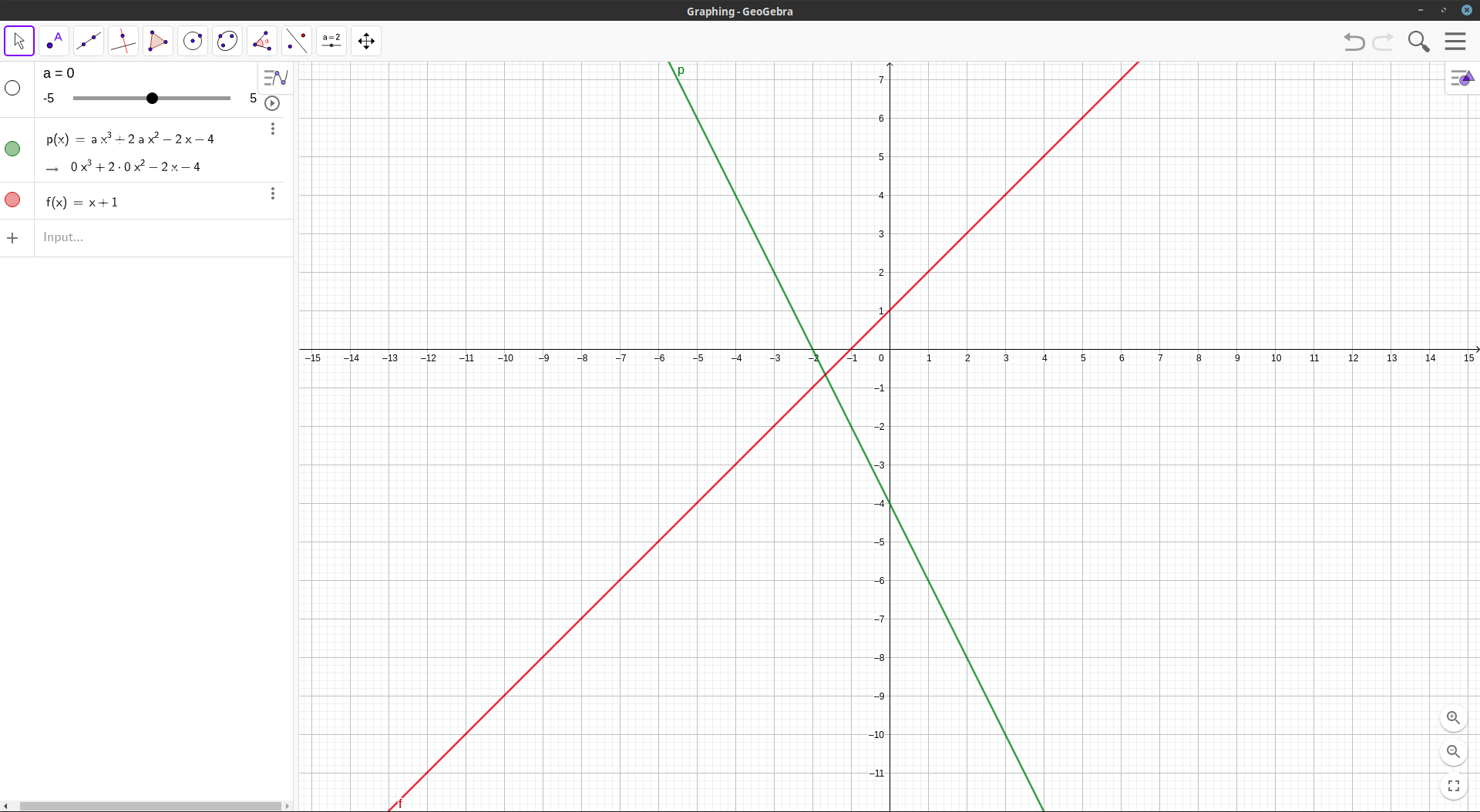Toggle visibility of slider a

point(12,88)
